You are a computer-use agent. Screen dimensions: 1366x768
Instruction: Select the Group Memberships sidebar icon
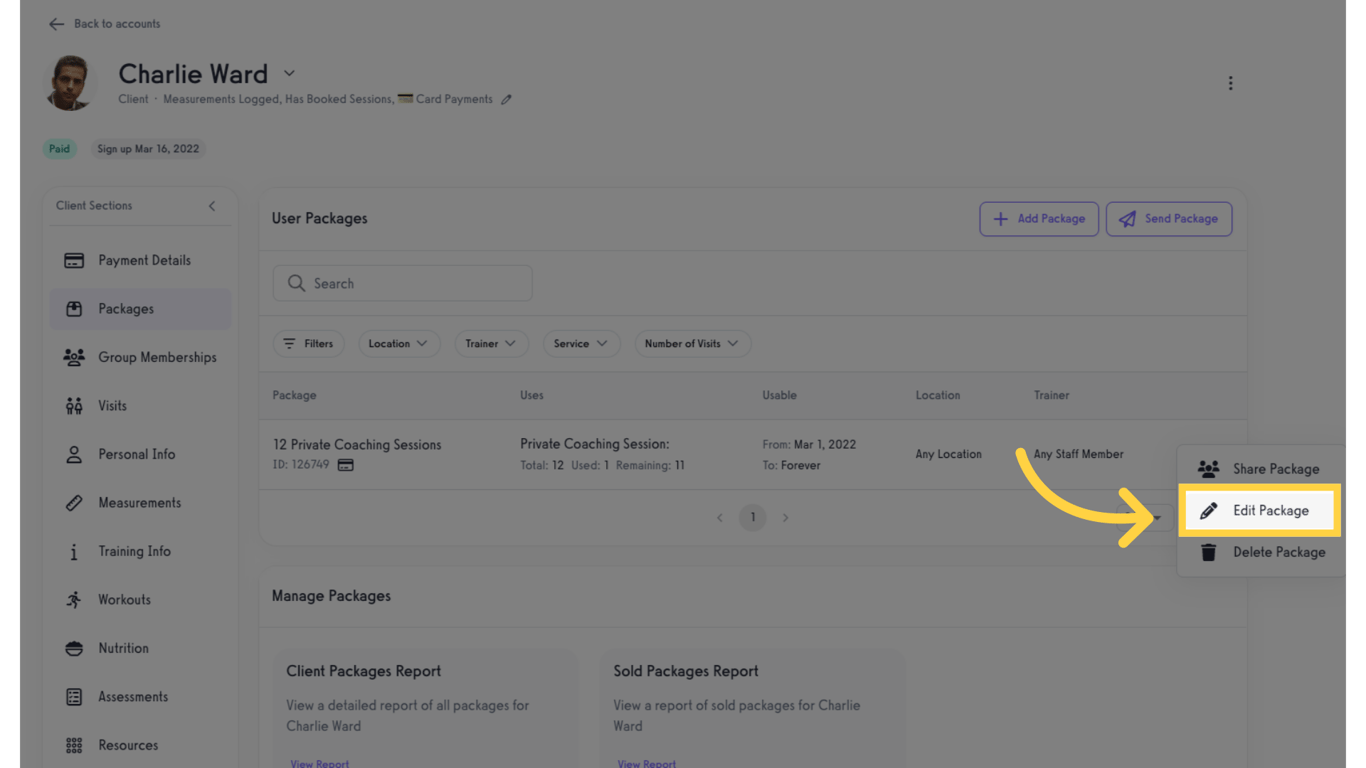tap(74, 357)
